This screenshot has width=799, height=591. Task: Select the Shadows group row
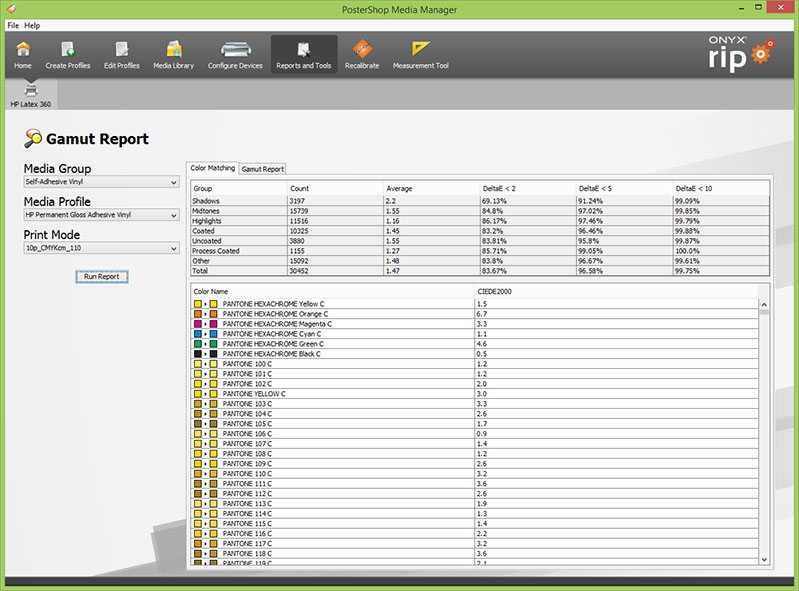[480, 201]
